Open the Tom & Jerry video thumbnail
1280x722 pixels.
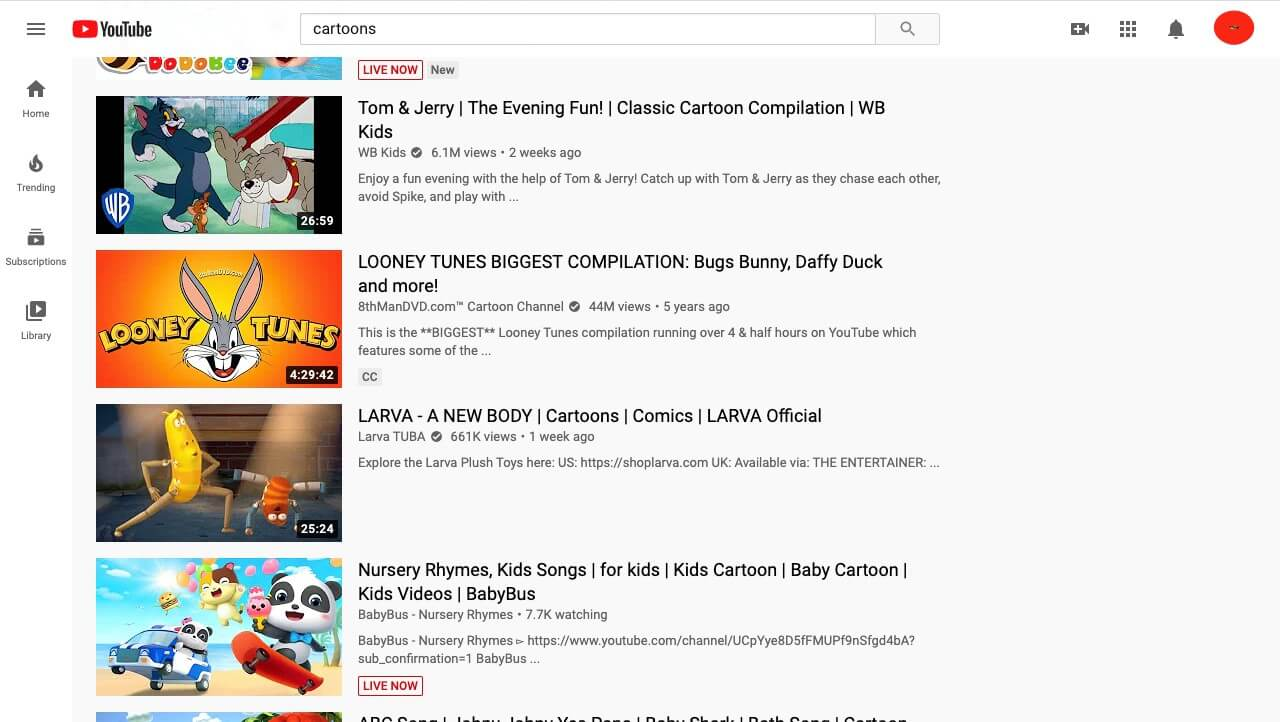219,165
